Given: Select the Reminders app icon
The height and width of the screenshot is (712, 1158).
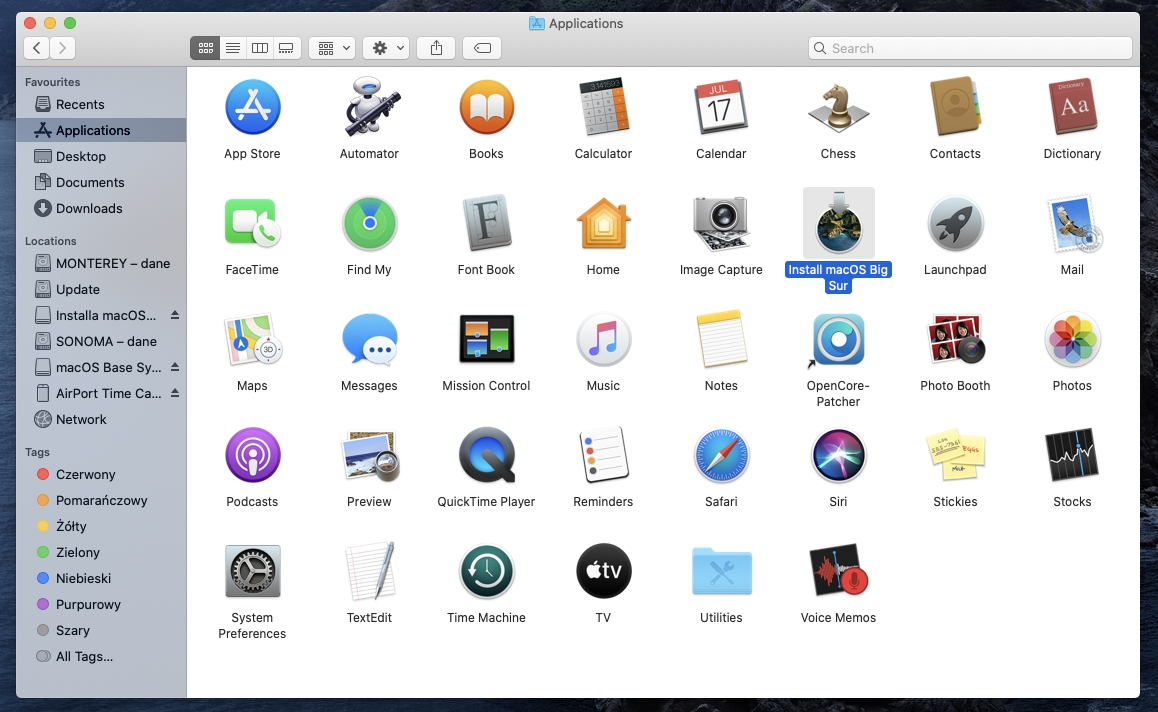Looking at the screenshot, I should (603, 456).
